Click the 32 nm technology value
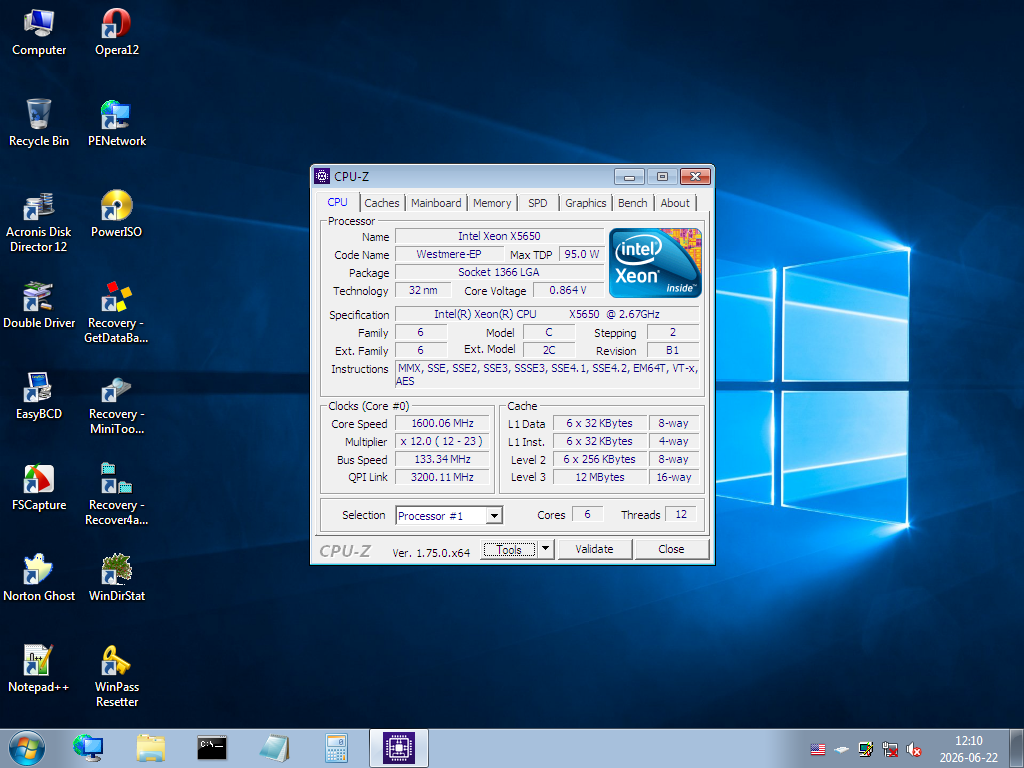Image resolution: width=1024 pixels, height=768 pixels. pyautogui.click(x=423, y=290)
